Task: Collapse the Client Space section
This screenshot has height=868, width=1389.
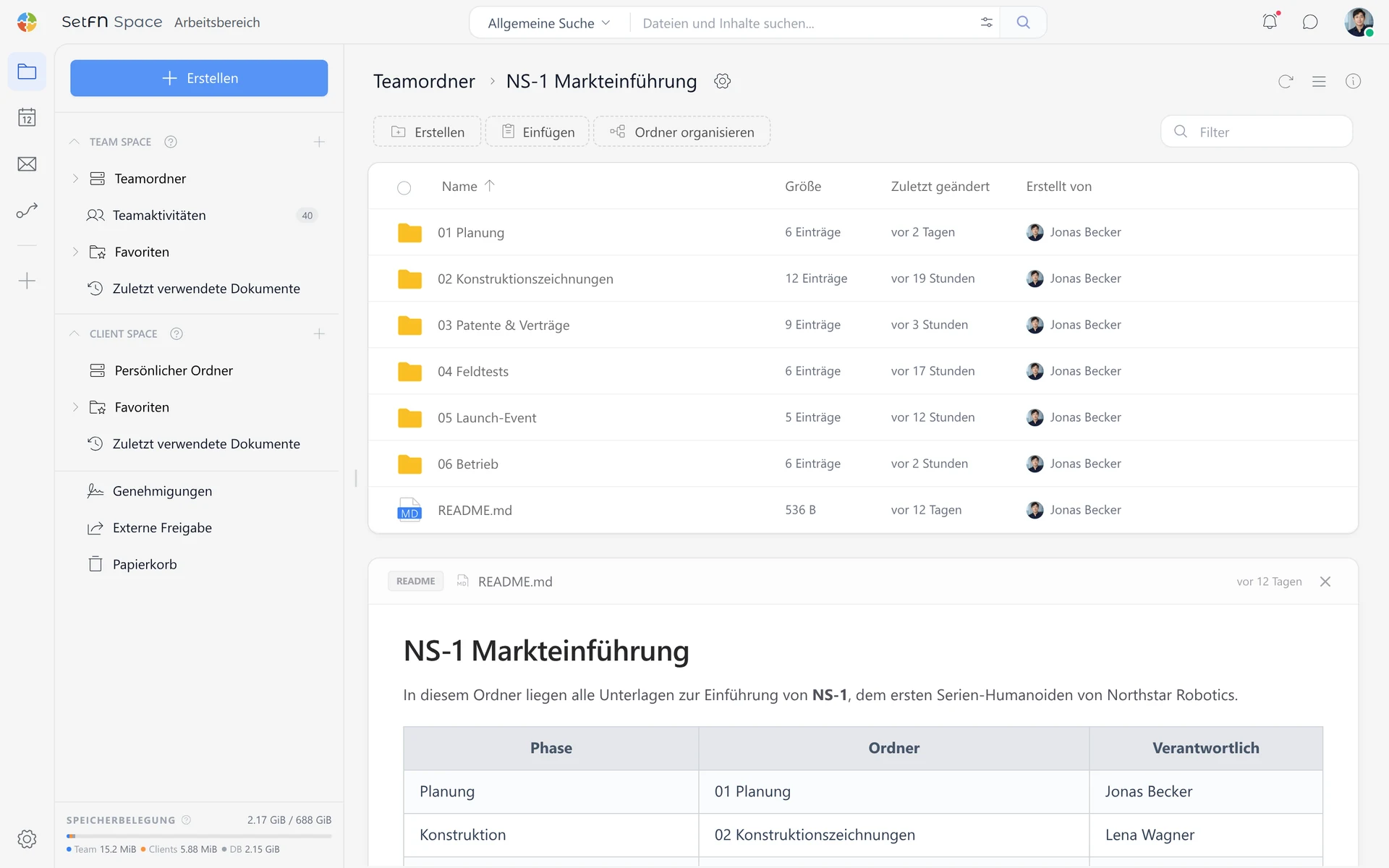Action: click(74, 333)
